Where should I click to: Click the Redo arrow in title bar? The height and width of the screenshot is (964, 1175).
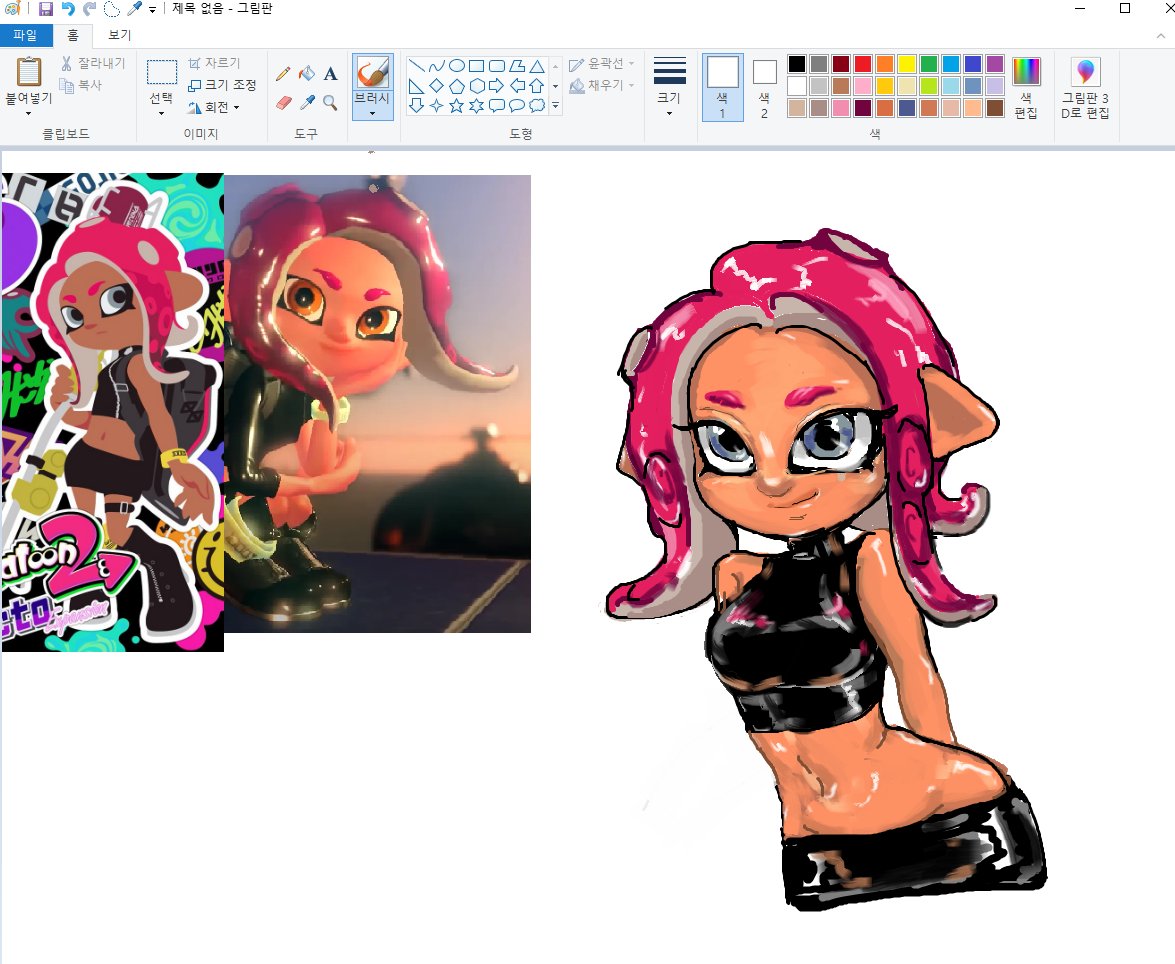[89, 9]
